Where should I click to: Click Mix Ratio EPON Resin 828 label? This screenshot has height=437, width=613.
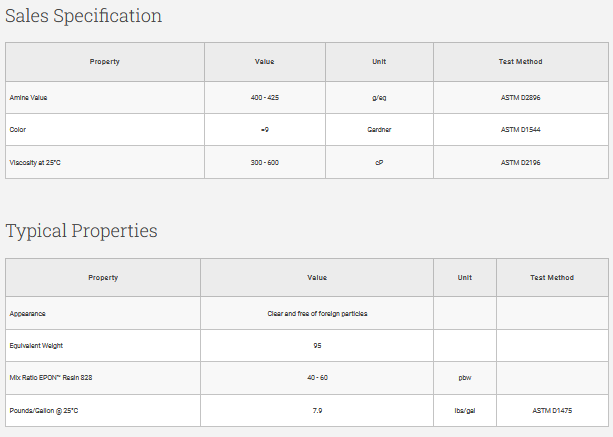click(50, 378)
